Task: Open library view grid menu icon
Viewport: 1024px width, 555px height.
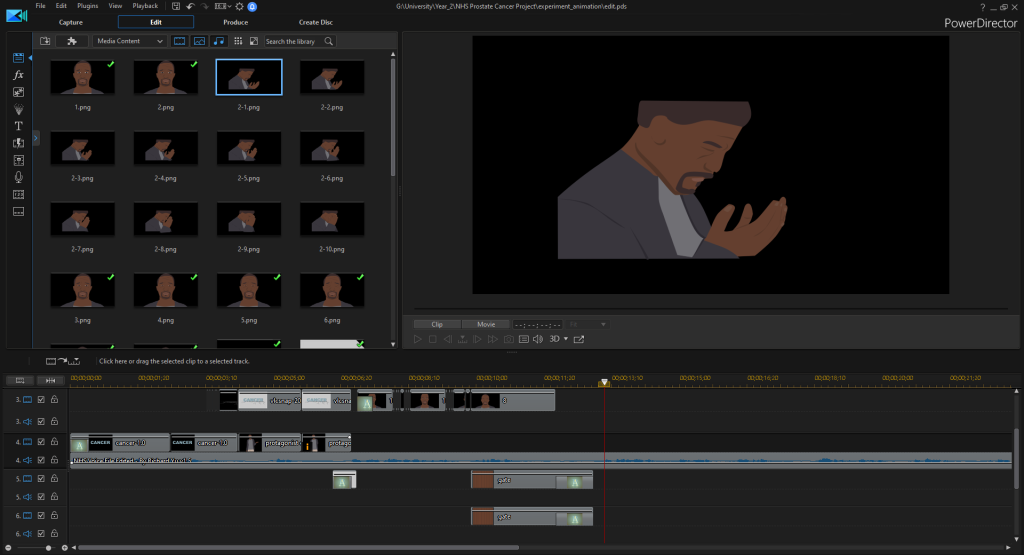Action: (x=238, y=41)
